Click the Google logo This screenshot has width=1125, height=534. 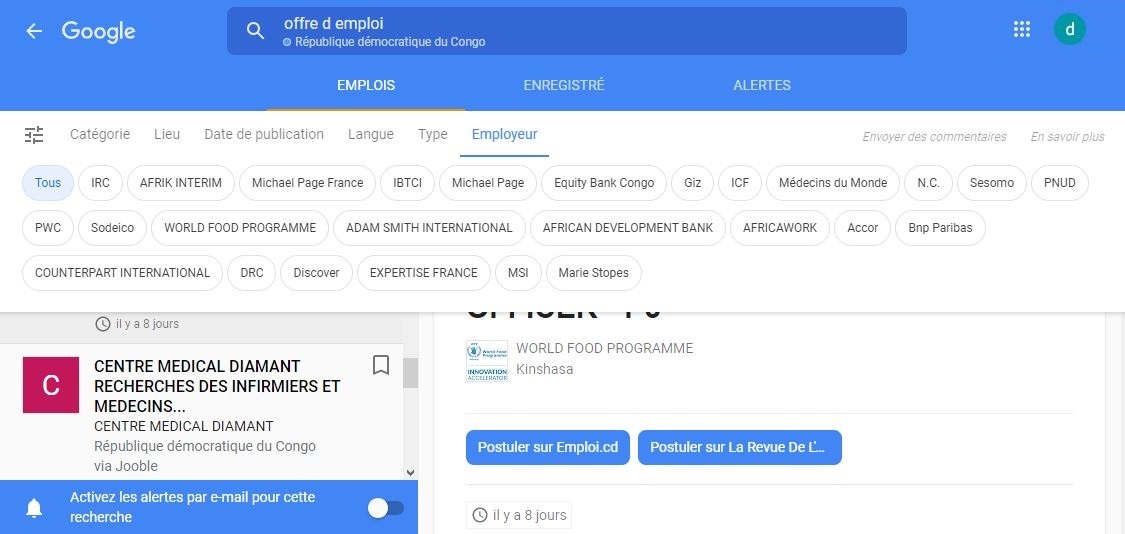(98, 32)
